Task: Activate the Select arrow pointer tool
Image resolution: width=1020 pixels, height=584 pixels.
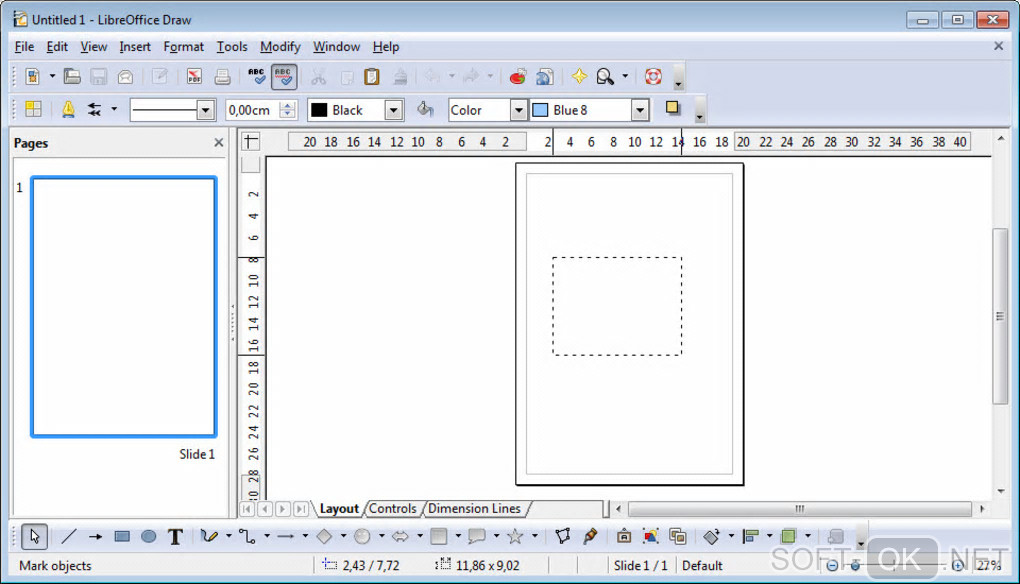Action: (34, 537)
